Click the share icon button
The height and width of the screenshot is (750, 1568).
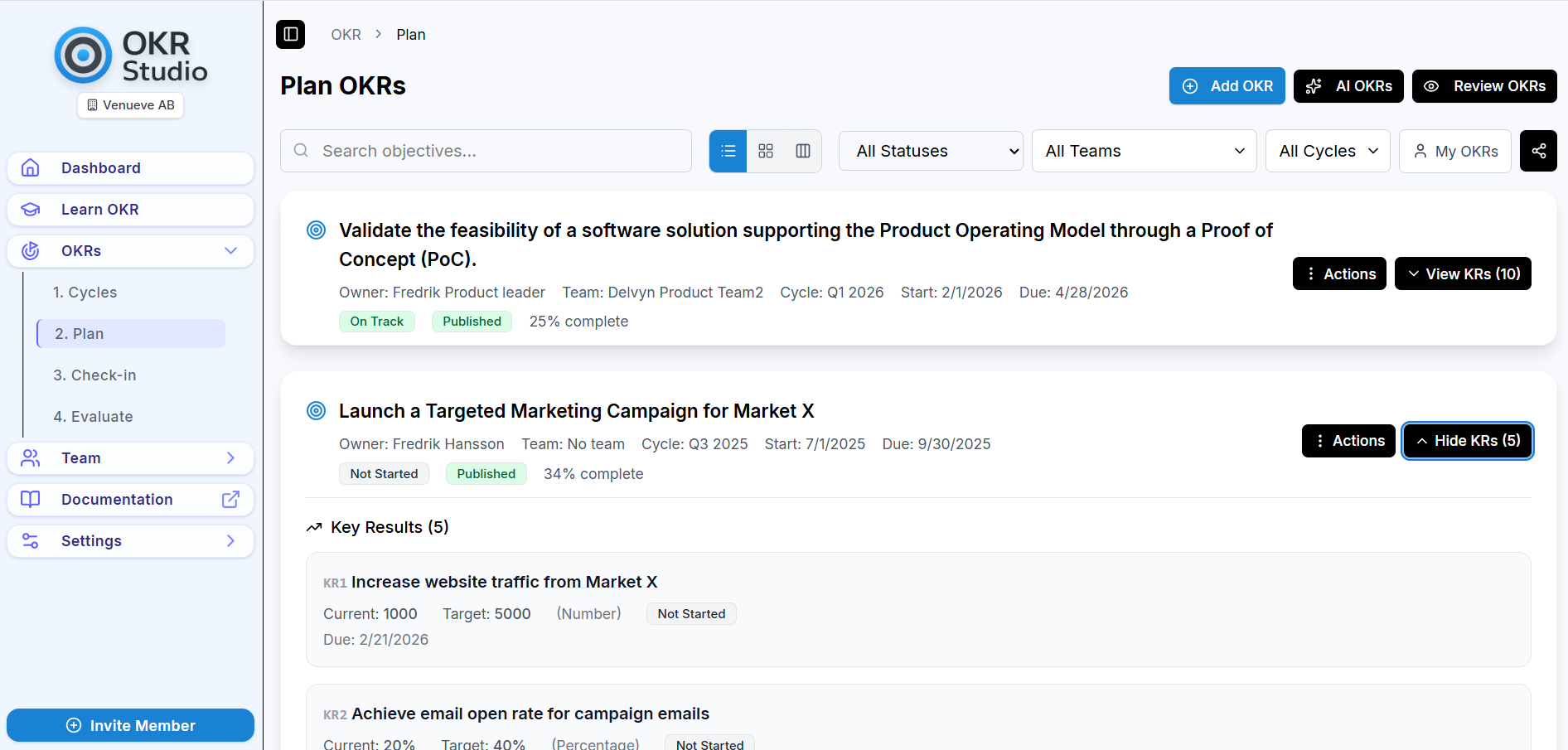(1538, 151)
